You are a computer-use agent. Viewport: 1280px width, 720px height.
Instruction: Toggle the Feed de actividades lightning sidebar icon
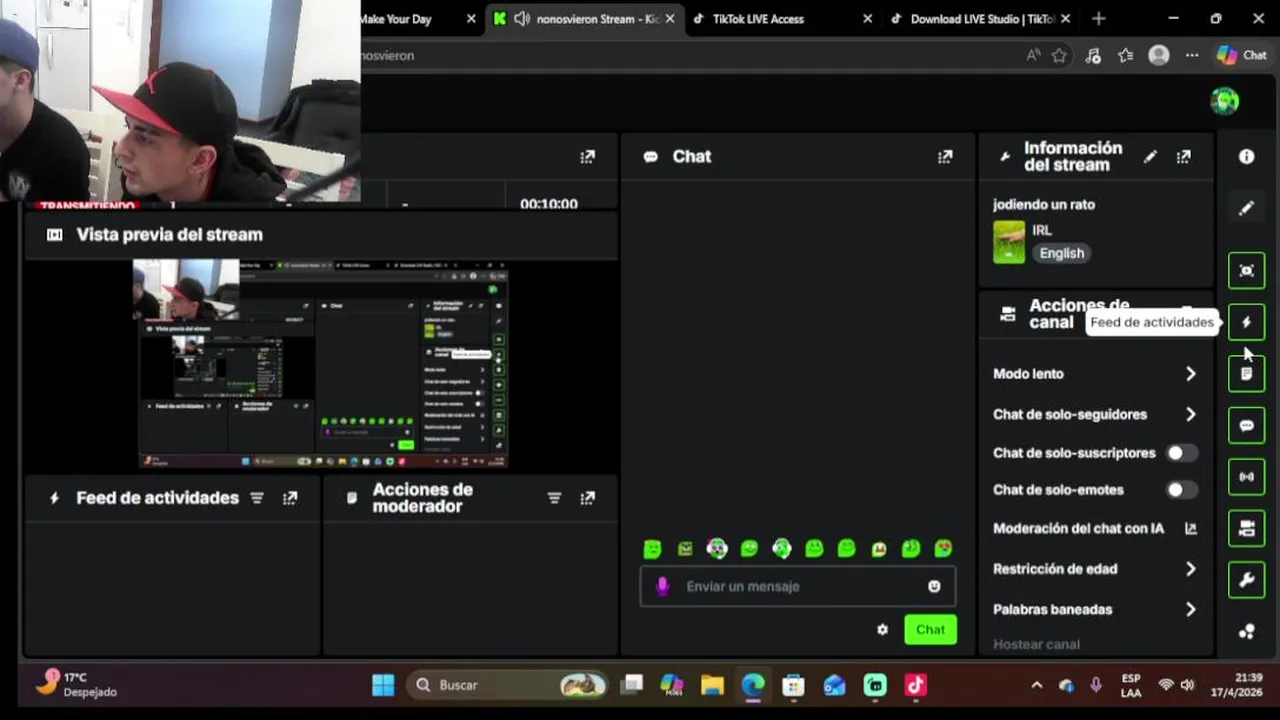coord(1246,322)
